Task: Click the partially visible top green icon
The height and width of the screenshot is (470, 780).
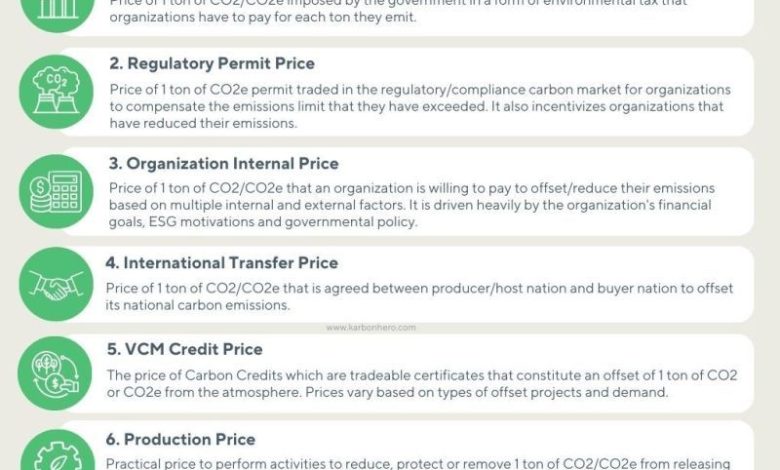Action: coord(55,12)
